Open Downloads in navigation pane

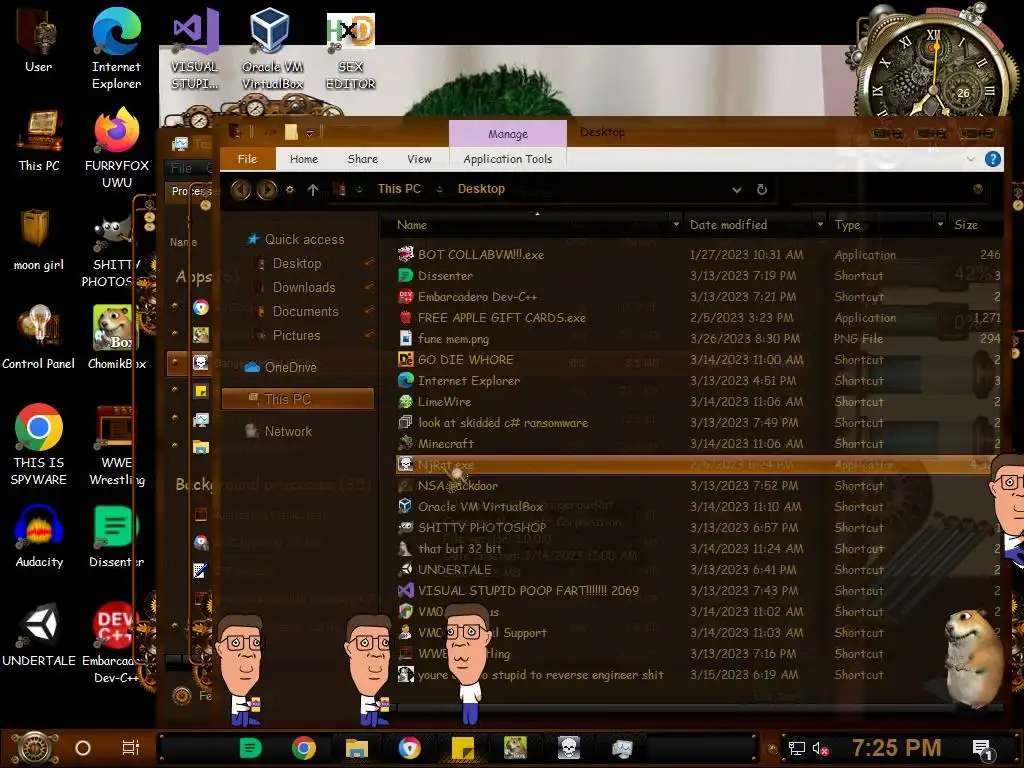[x=304, y=287]
